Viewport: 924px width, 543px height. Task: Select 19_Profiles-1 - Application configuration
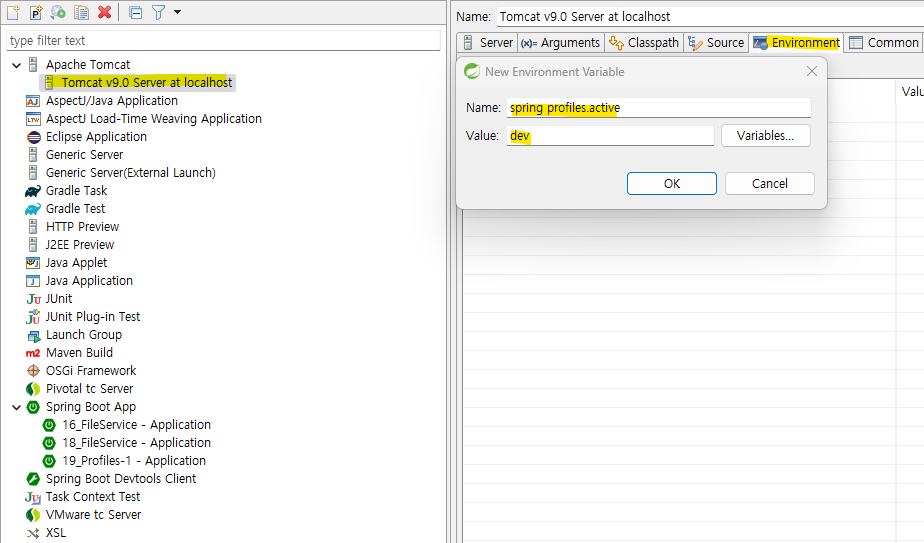coord(134,461)
